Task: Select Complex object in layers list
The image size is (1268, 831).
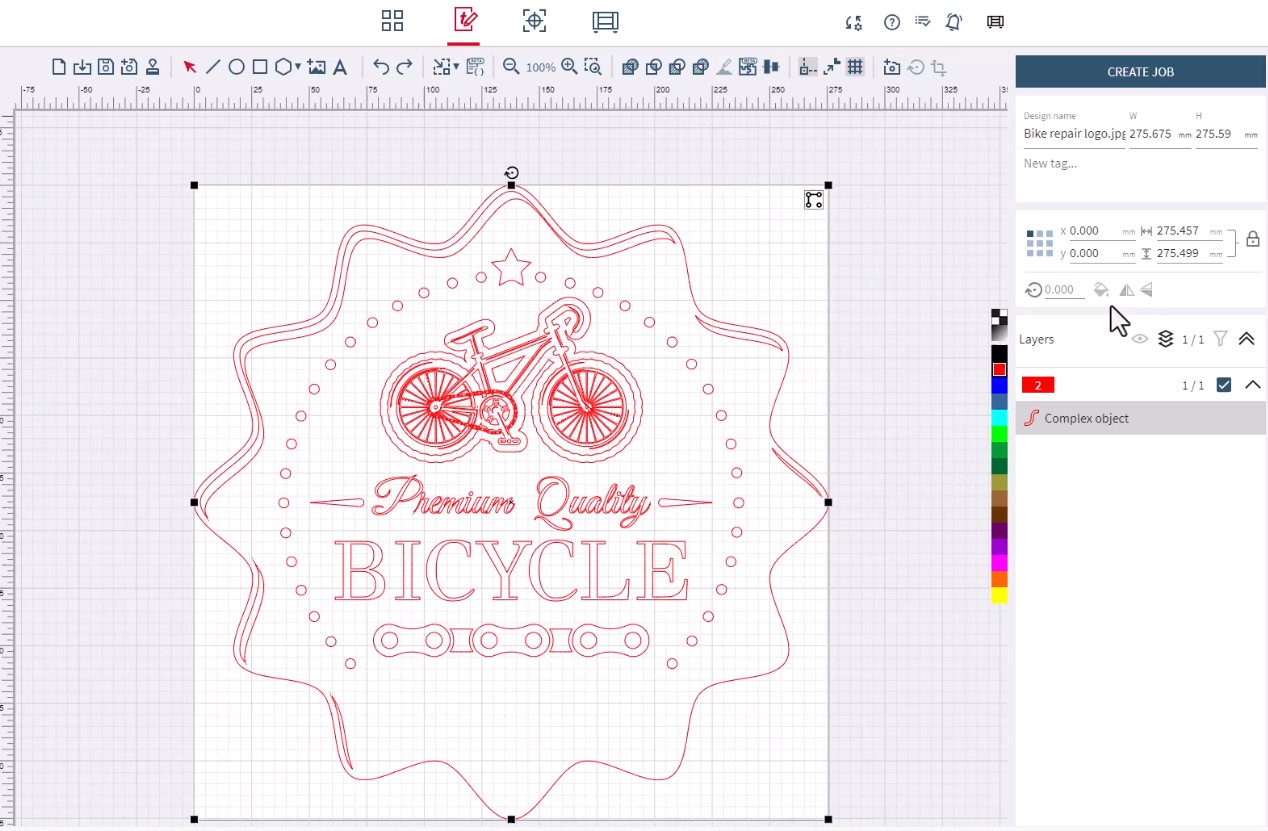Action: click(1086, 418)
